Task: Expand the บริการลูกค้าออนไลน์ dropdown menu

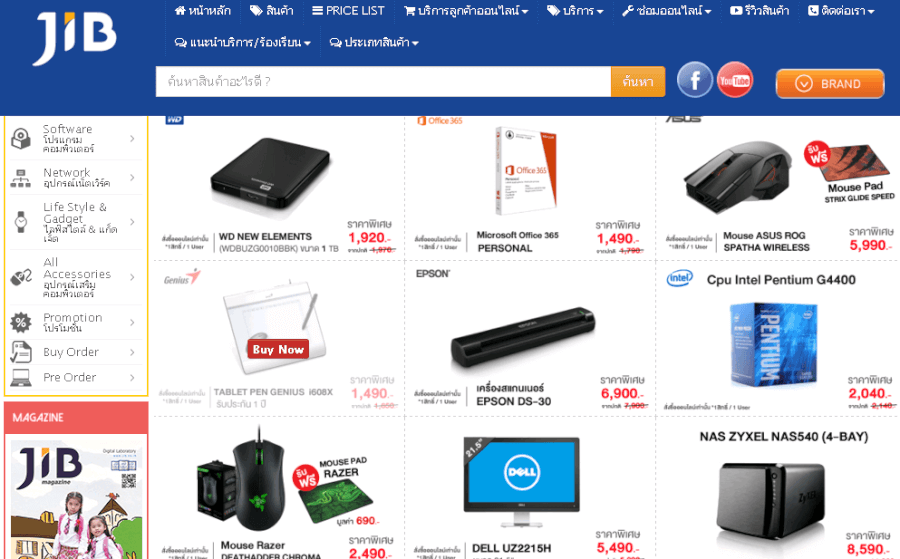Action: pyautogui.click(x=466, y=11)
